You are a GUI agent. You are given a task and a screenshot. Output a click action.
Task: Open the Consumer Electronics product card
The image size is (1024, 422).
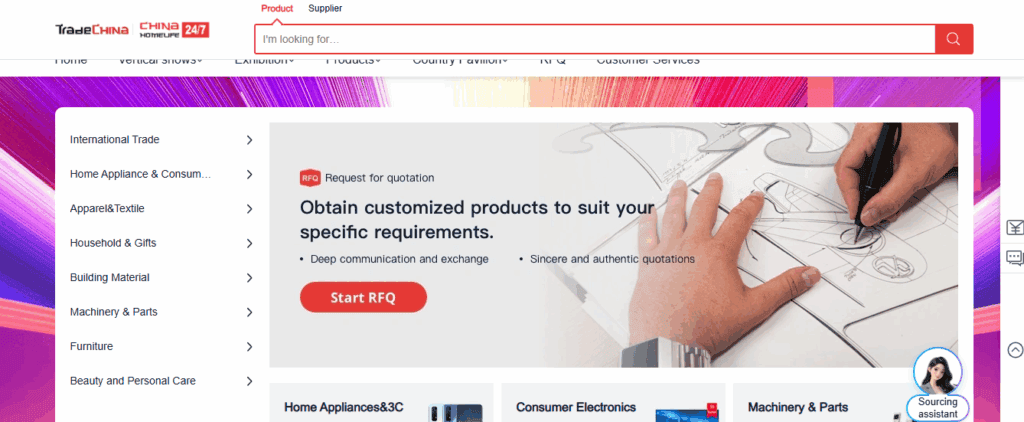[x=613, y=402]
